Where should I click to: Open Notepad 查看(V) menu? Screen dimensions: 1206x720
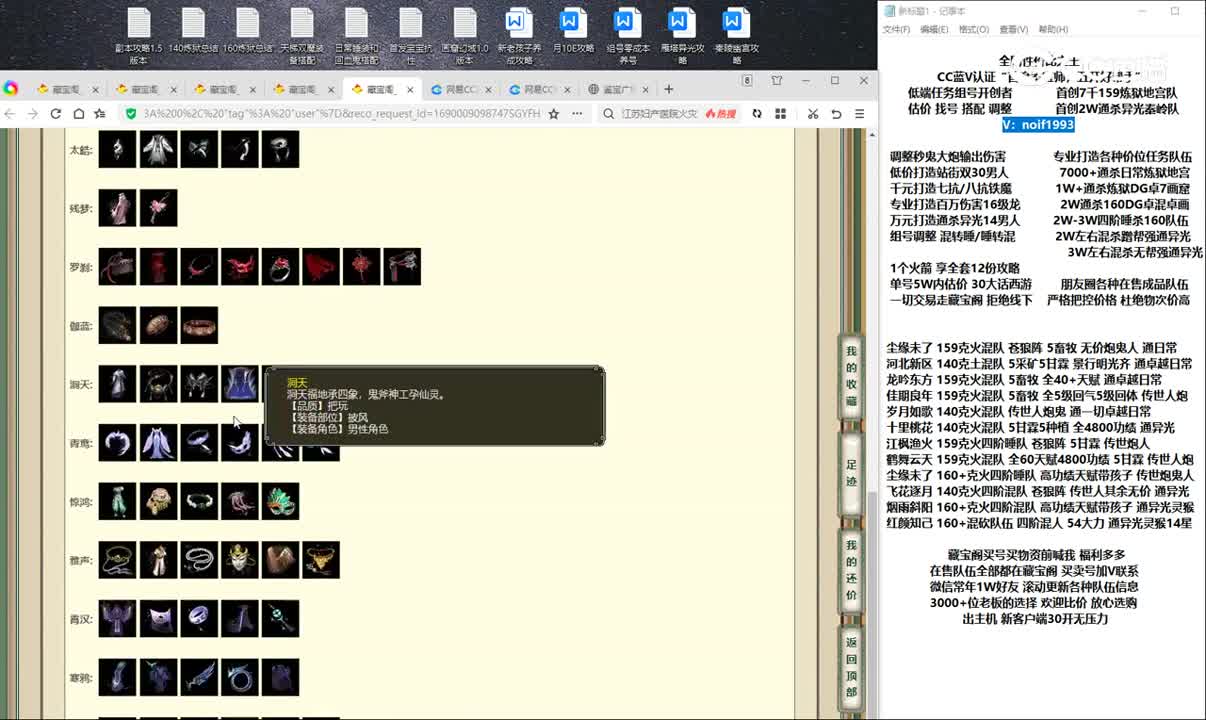(x=1013, y=30)
